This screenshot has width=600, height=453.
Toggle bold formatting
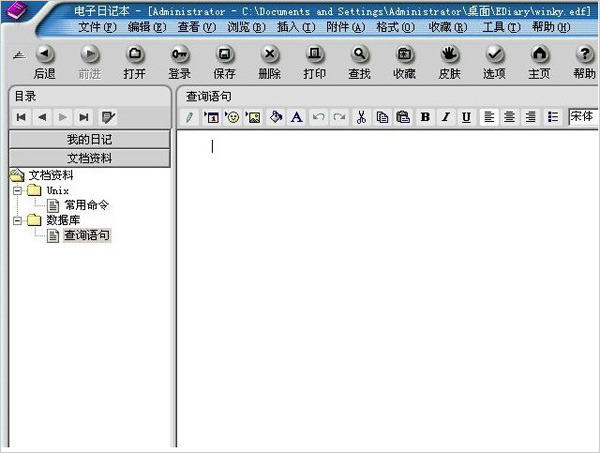point(425,117)
